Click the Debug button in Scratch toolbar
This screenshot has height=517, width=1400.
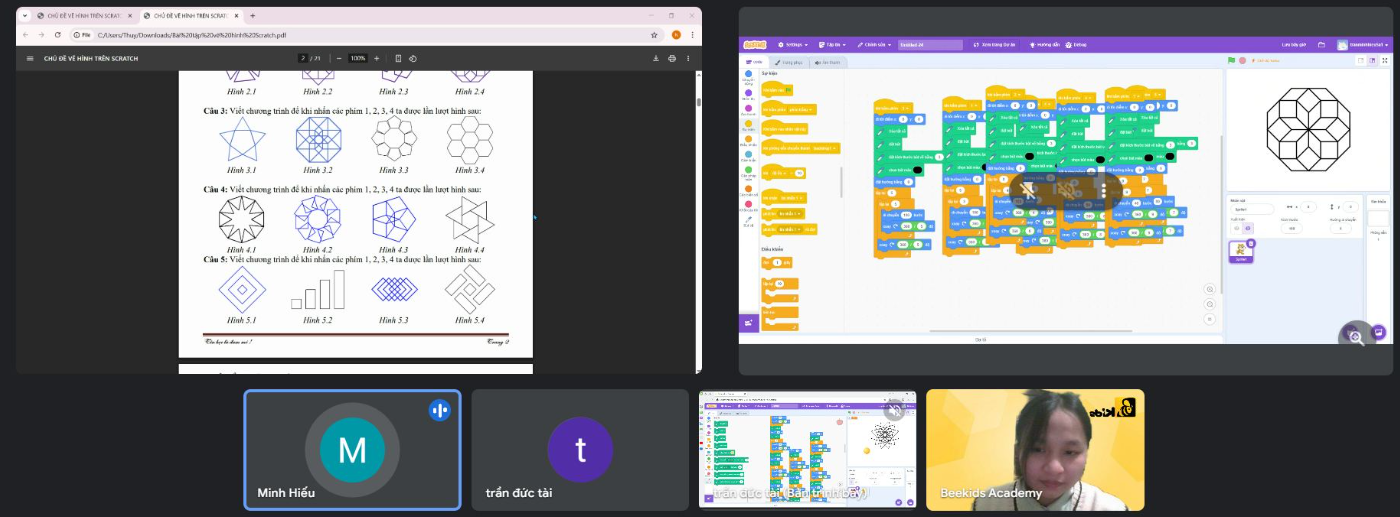1076,44
